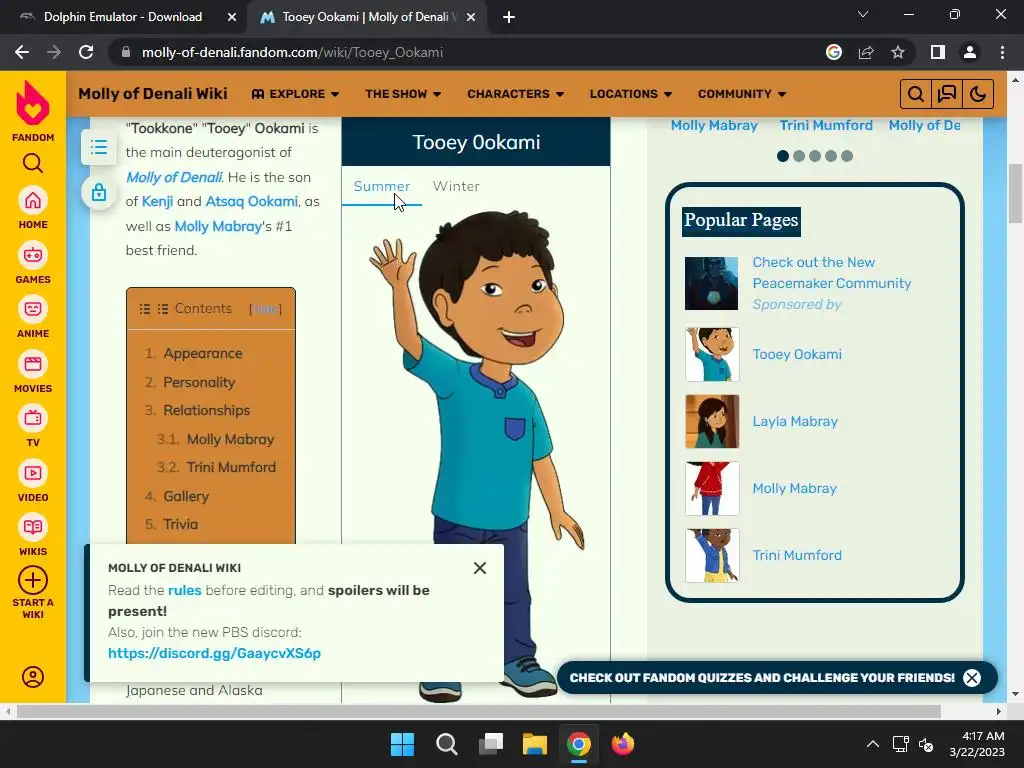Expand the Community menu

pyautogui.click(x=742, y=94)
